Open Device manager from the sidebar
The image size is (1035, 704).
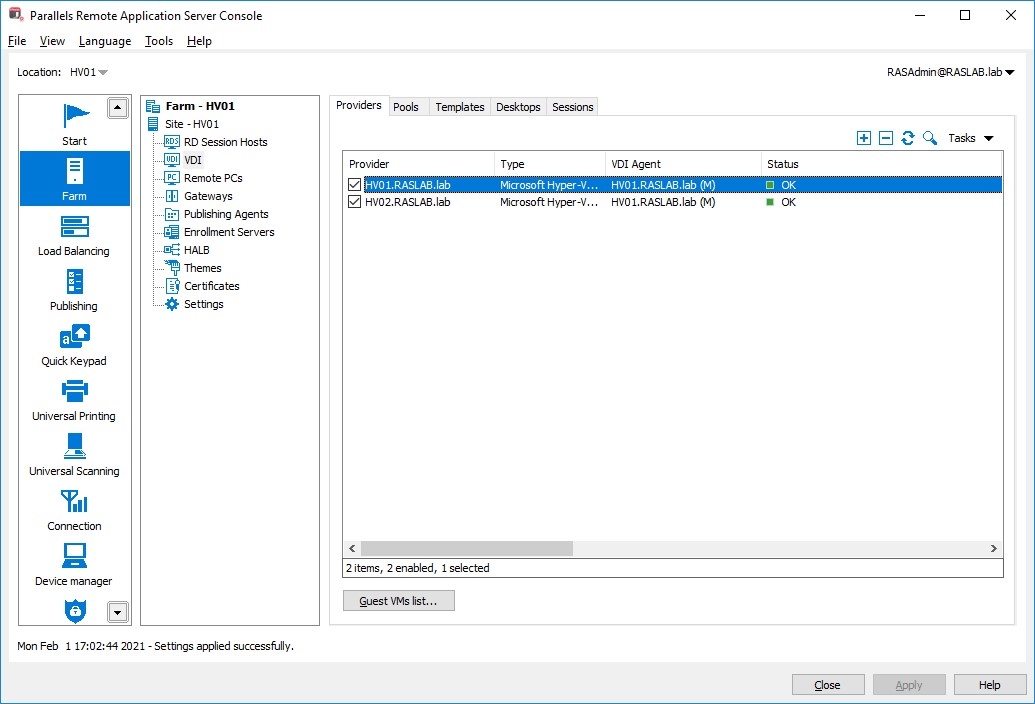pos(73,564)
